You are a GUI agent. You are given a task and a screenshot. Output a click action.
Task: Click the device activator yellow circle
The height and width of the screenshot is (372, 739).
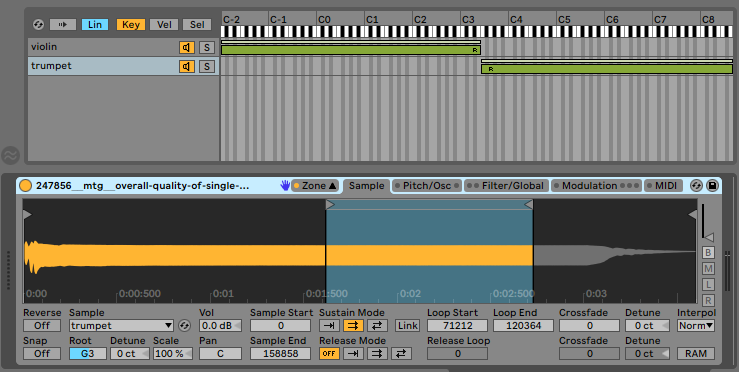click(25, 186)
